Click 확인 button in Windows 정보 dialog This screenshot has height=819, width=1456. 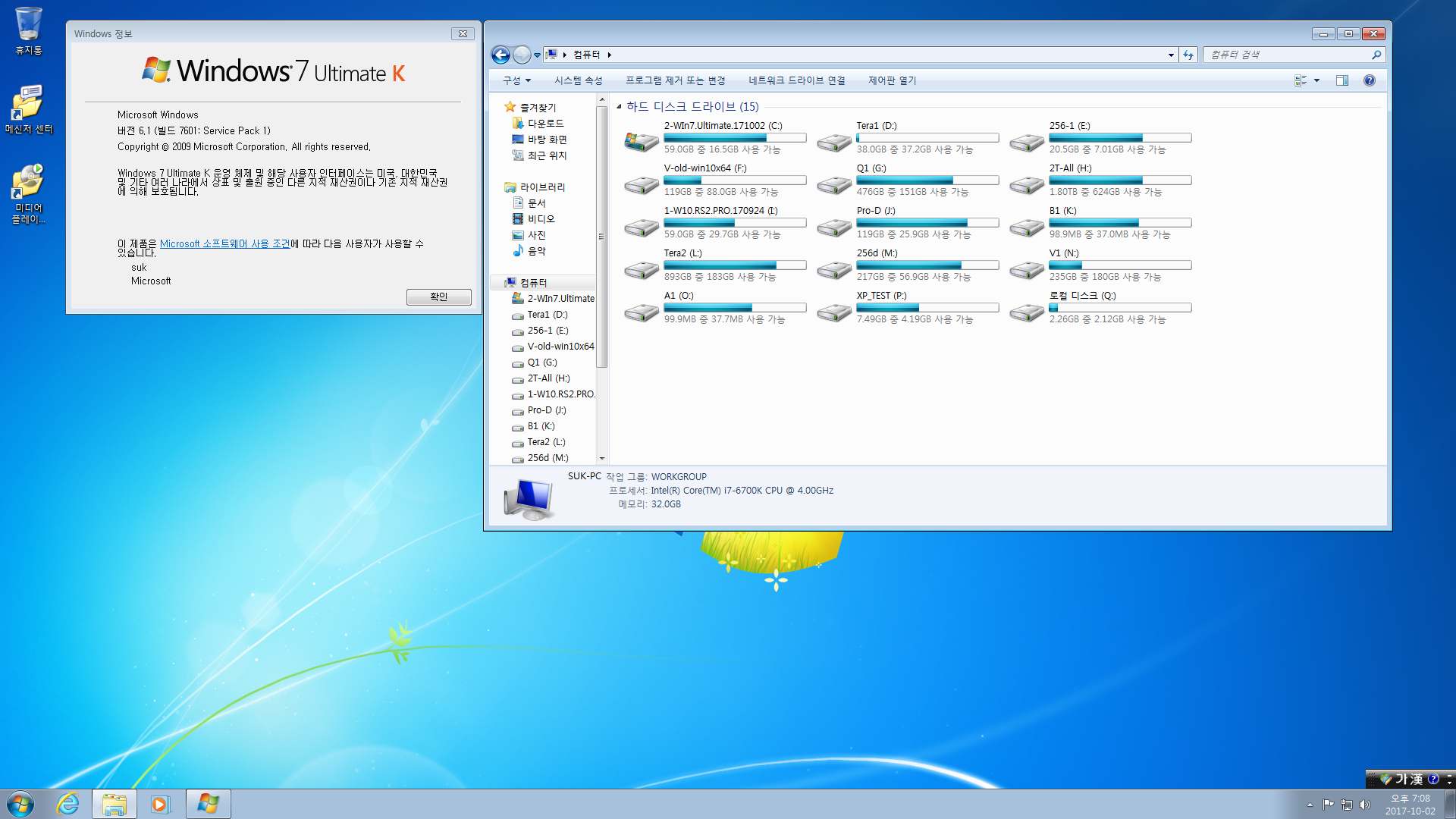[438, 297]
